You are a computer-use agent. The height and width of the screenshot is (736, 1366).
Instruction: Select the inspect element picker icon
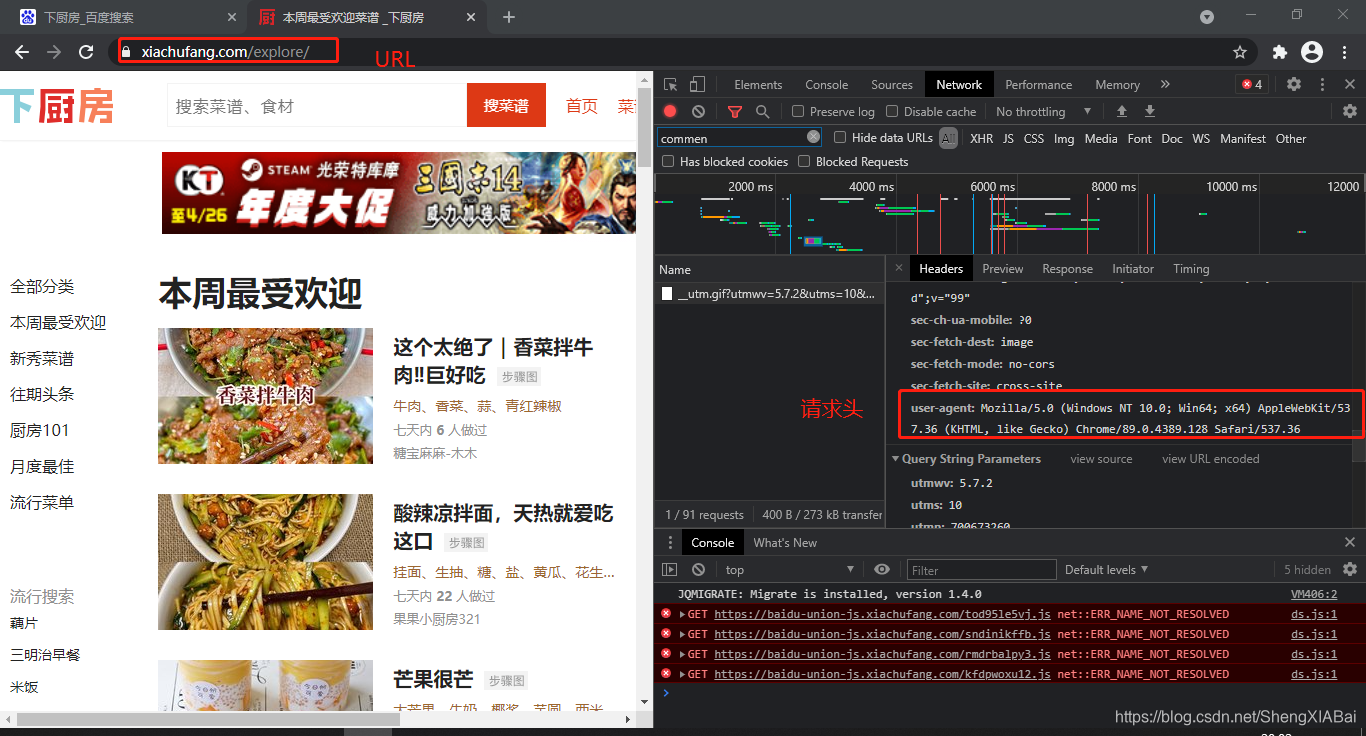tap(671, 85)
